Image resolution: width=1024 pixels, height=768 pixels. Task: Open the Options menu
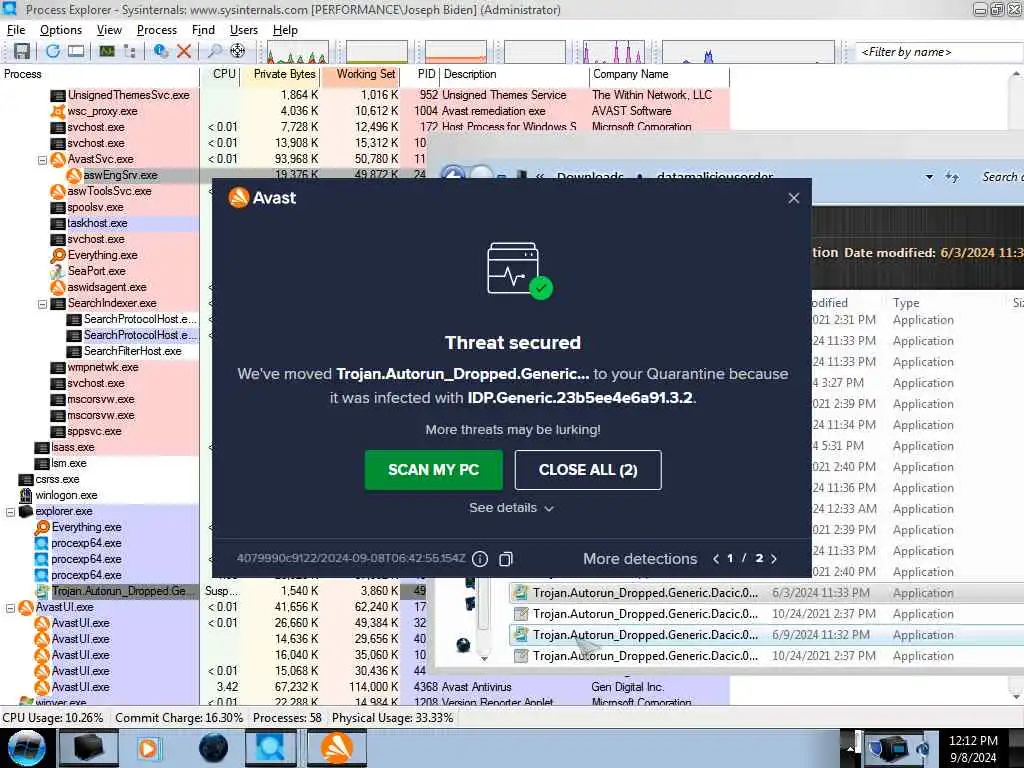61,30
